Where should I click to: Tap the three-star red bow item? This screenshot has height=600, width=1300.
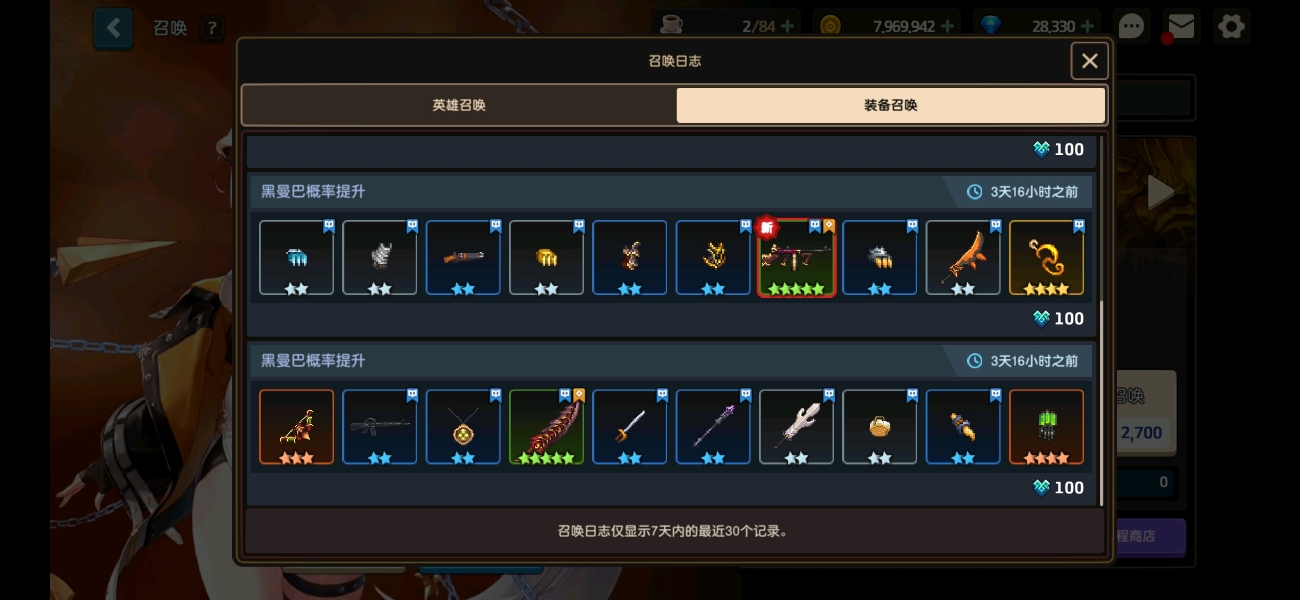[296, 427]
